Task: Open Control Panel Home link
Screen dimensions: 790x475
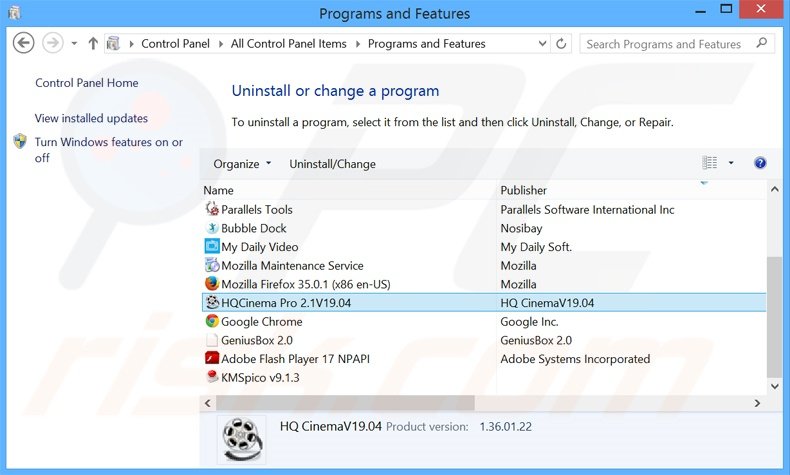Action: coord(87,83)
